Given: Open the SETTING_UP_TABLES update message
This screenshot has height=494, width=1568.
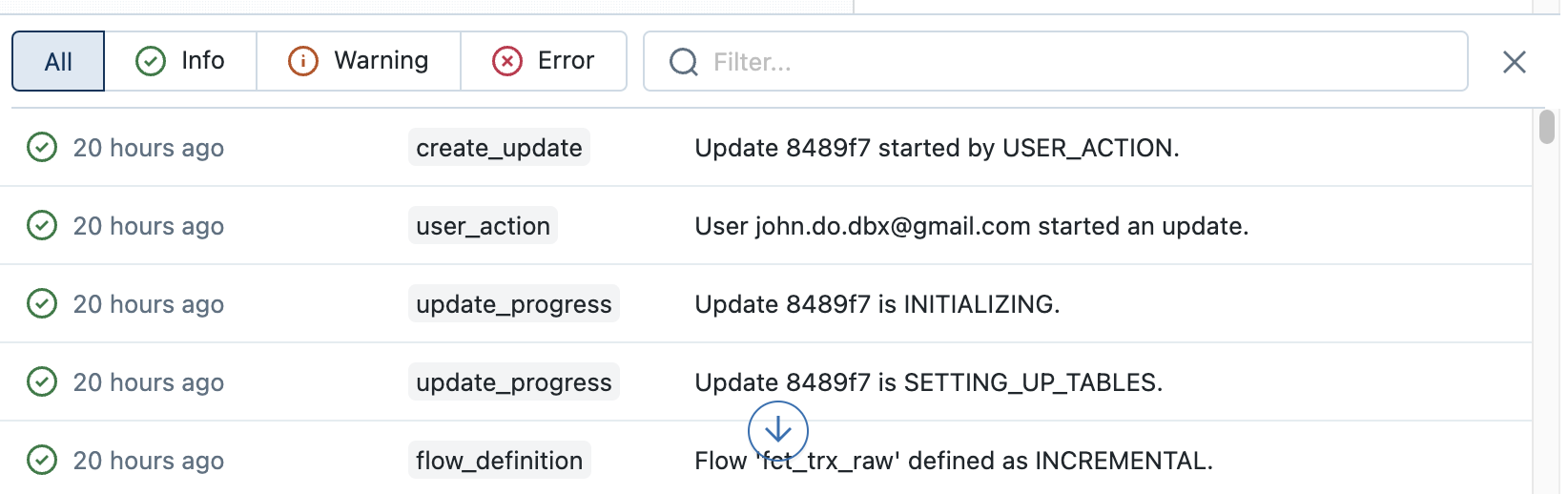Looking at the screenshot, I should click(929, 382).
